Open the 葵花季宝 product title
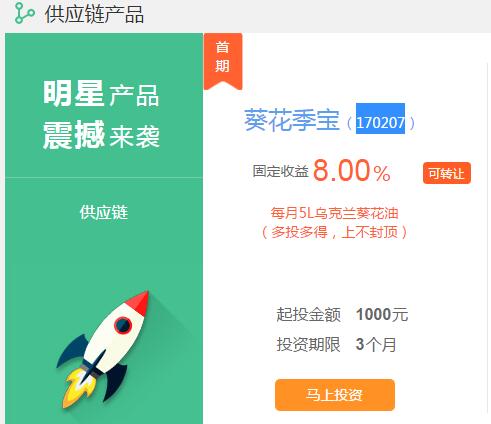The height and width of the screenshot is (424, 491). [292, 120]
